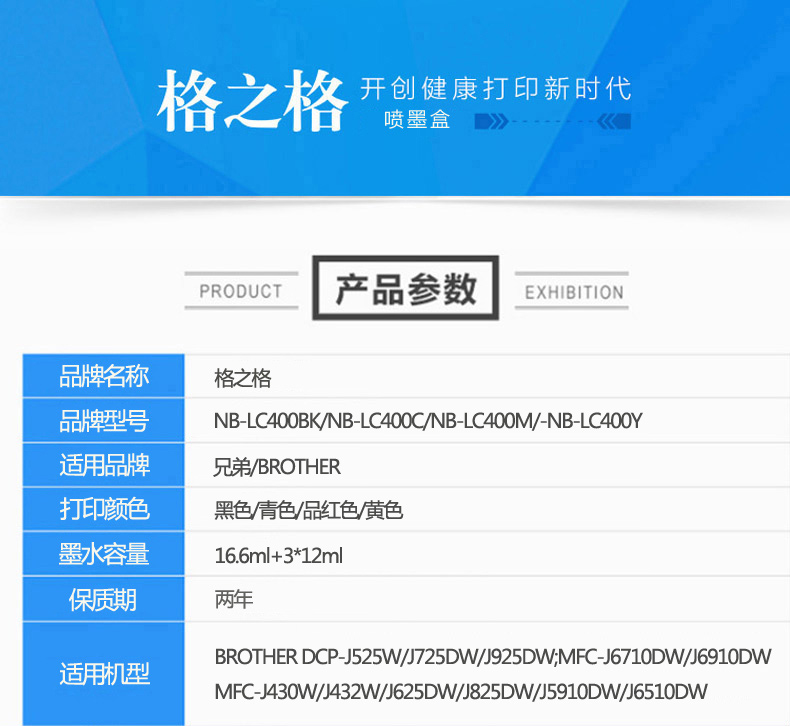Click the MFC-J430W model line
Screen dimensions: 790x726
pos(461,692)
